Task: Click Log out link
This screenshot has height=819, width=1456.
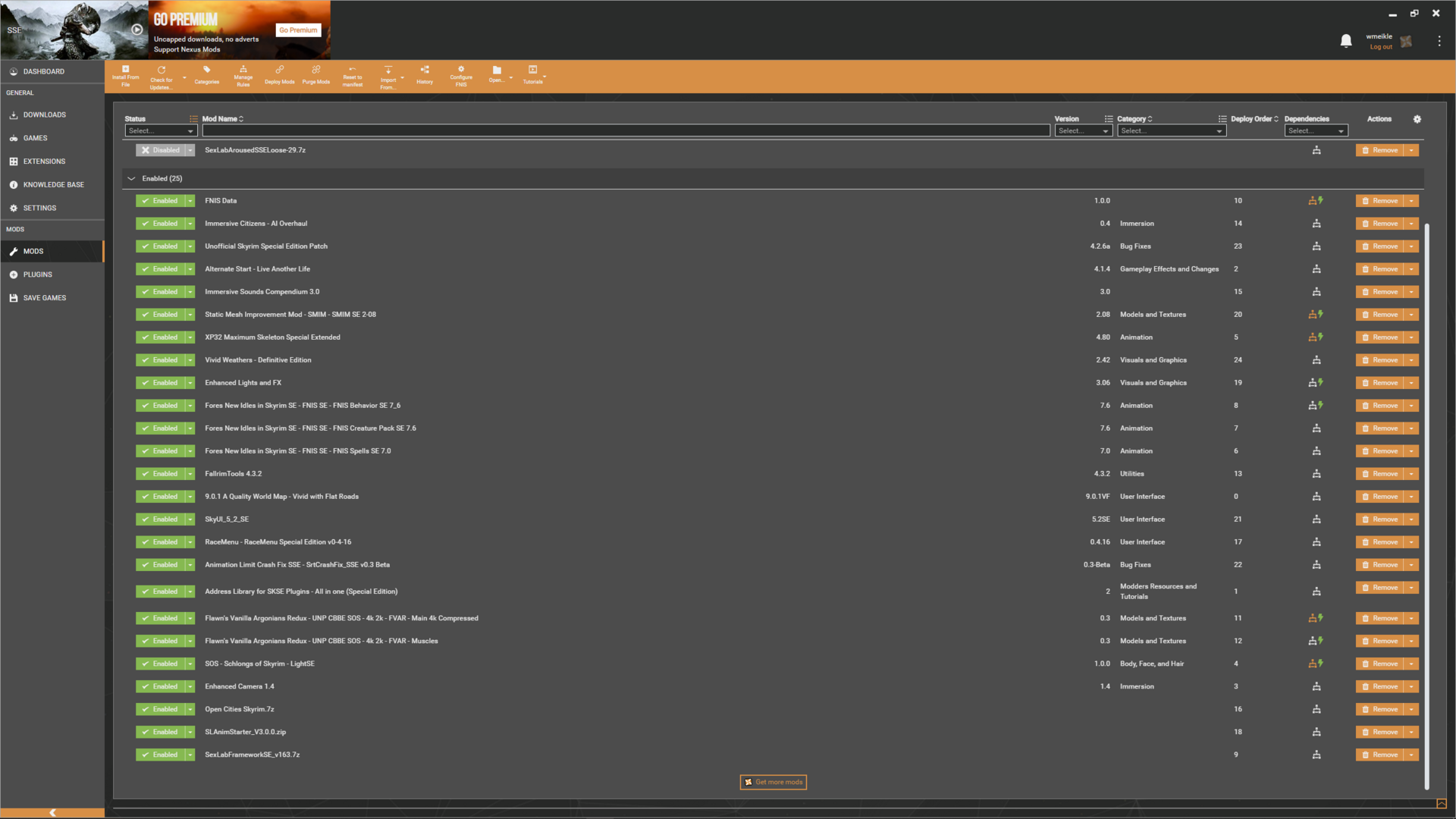Action: [x=1380, y=47]
